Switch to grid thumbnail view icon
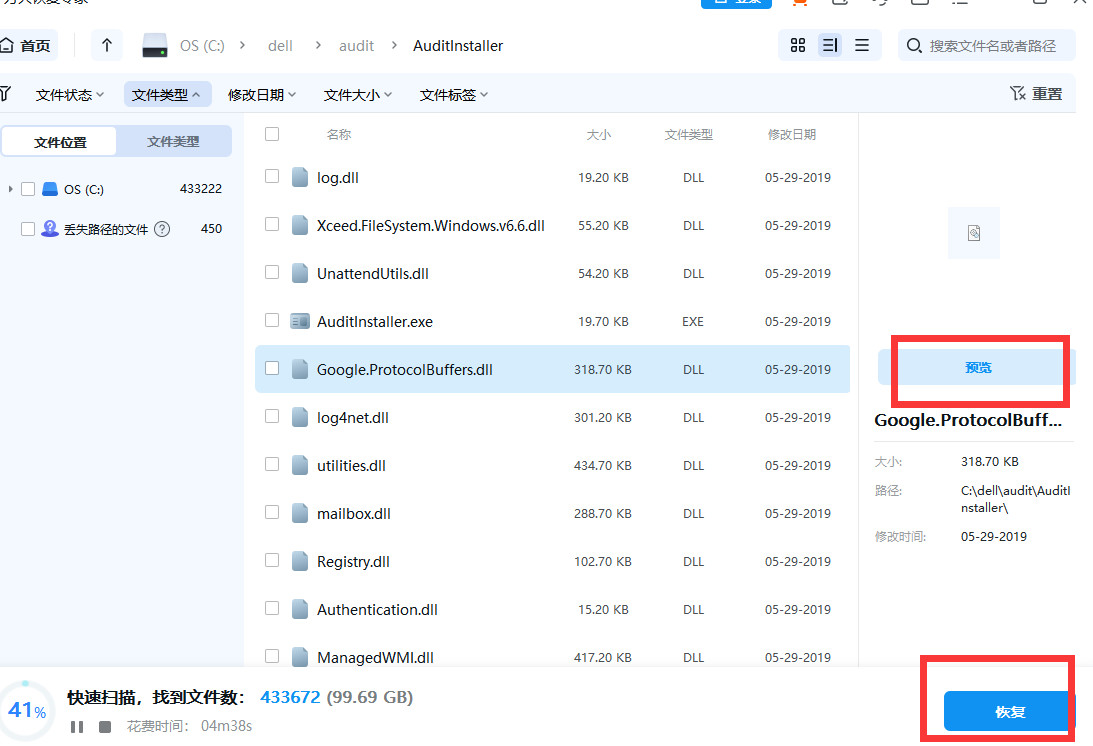Viewport: 1093px width, 746px height. pos(797,45)
